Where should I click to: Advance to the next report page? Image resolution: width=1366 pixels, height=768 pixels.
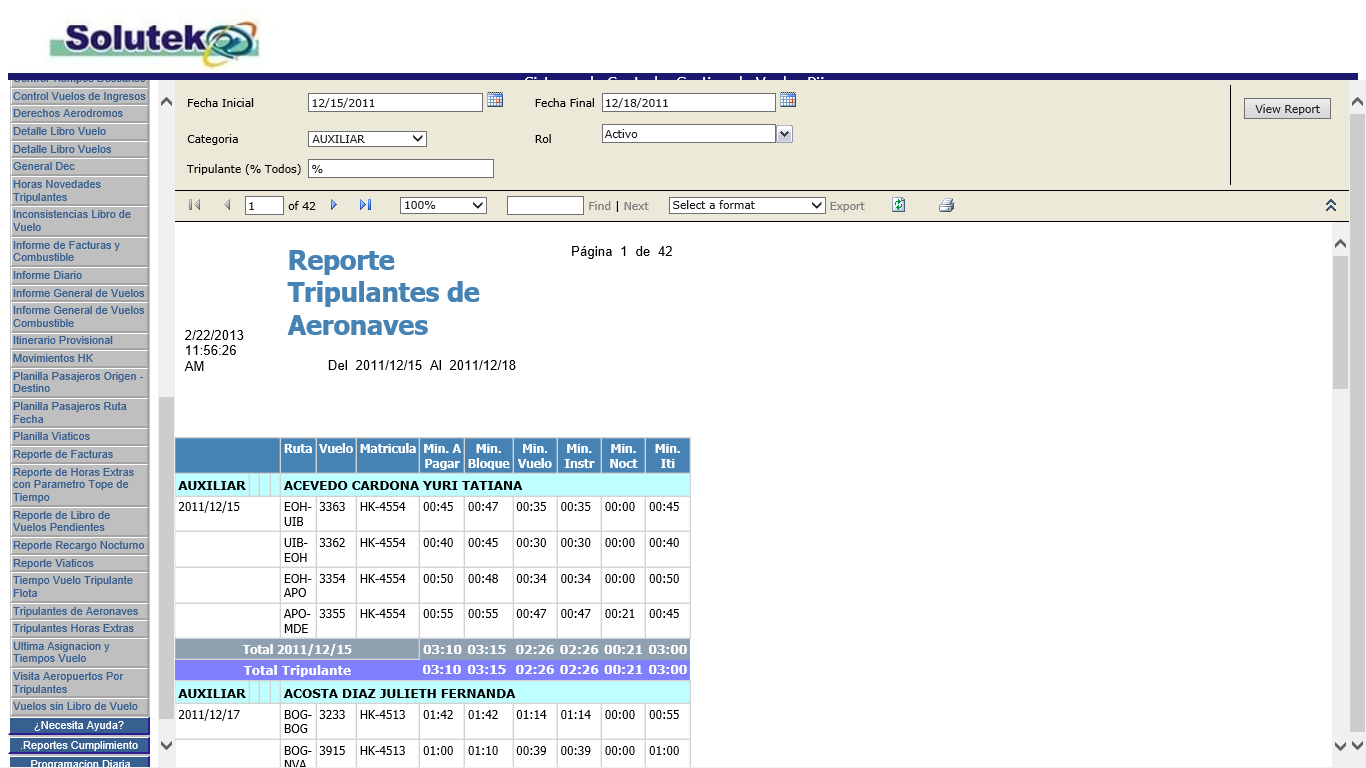pos(334,205)
